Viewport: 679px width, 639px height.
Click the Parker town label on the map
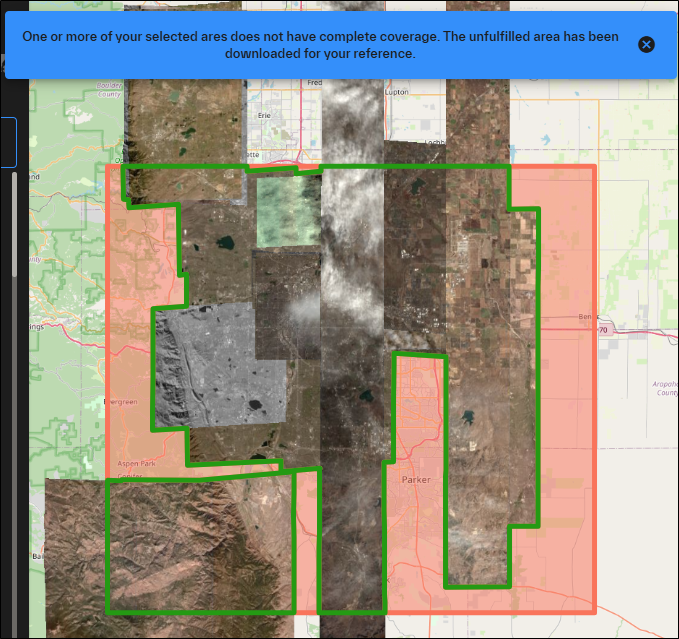pos(416,480)
